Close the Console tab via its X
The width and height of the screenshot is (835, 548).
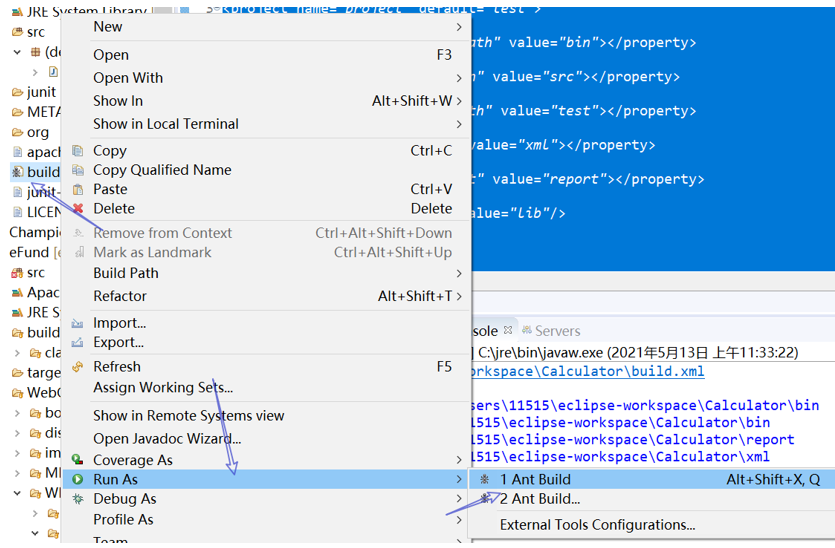pyautogui.click(x=508, y=330)
